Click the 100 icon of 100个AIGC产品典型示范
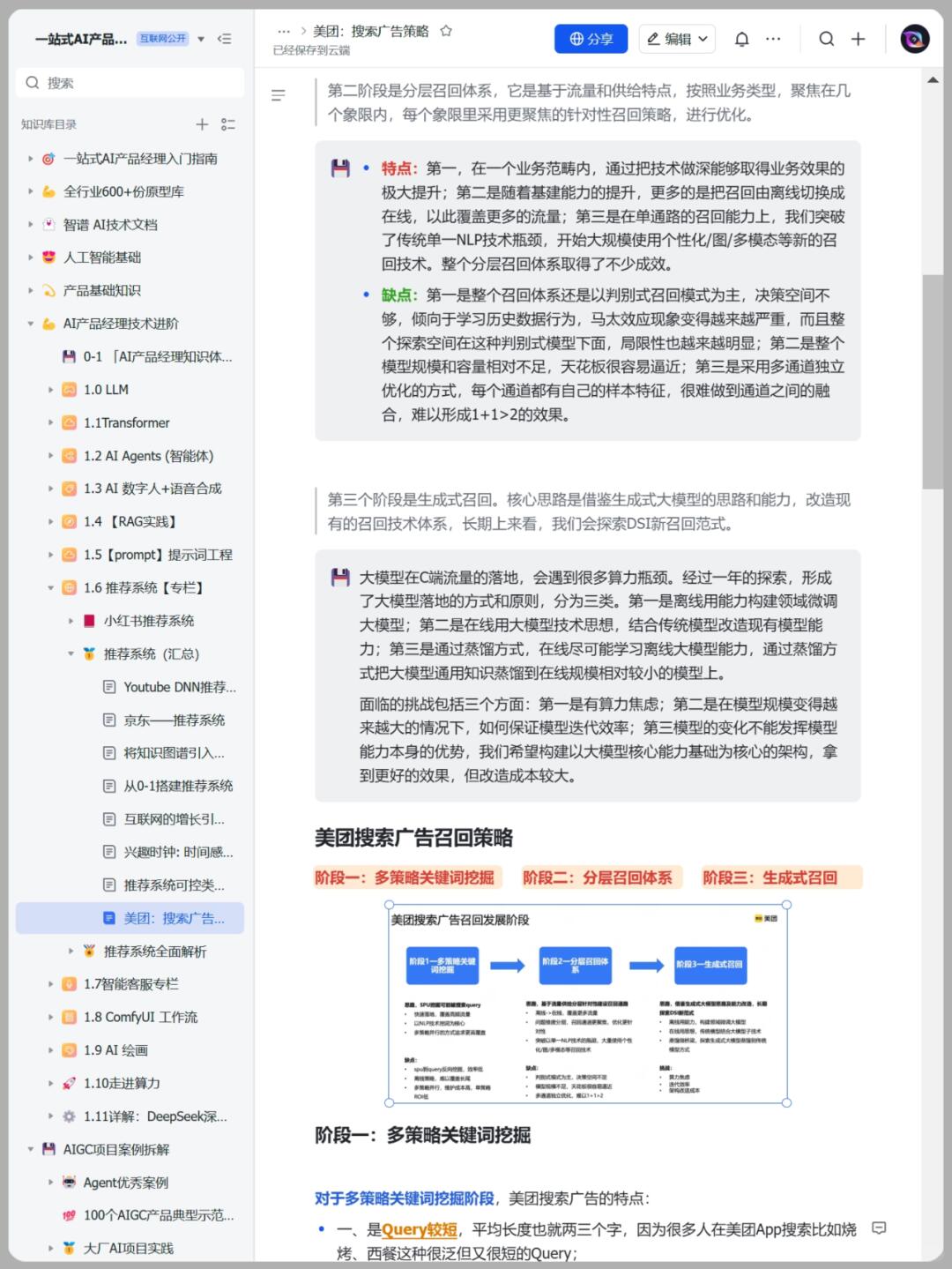The width and height of the screenshot is (952, 1269). [69, 1215]
